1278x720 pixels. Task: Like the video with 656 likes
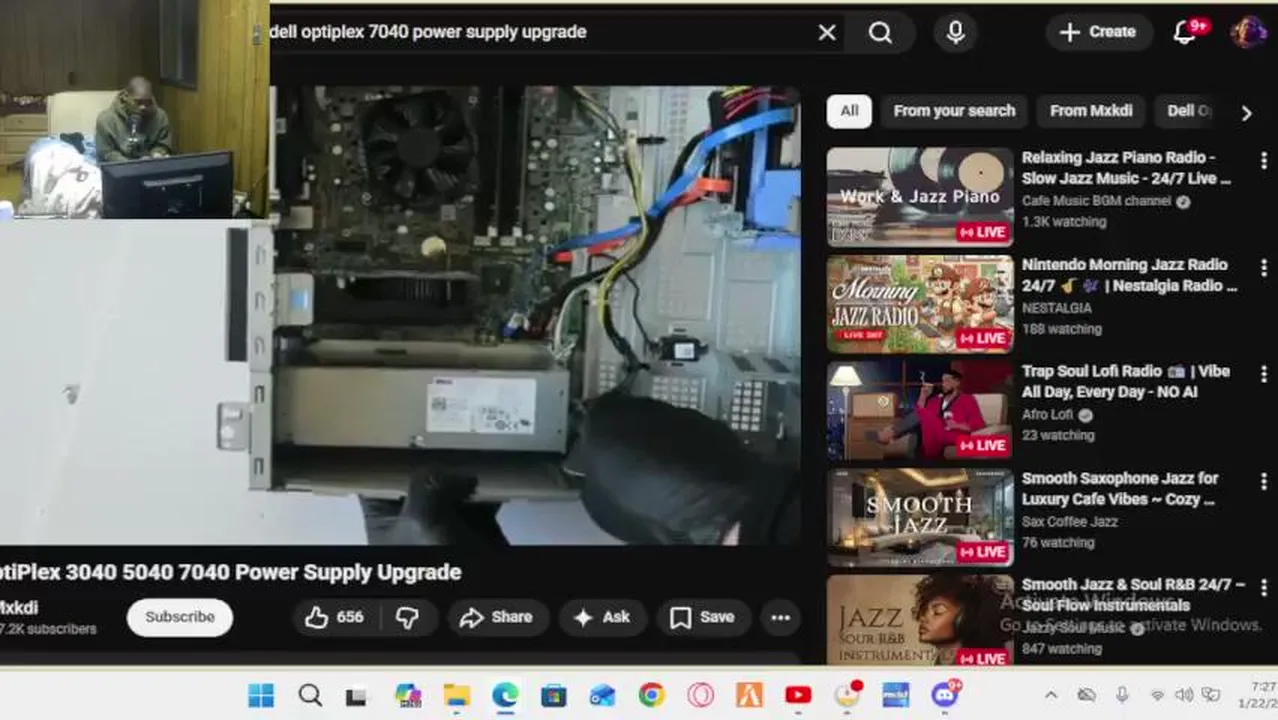point(335,618)
